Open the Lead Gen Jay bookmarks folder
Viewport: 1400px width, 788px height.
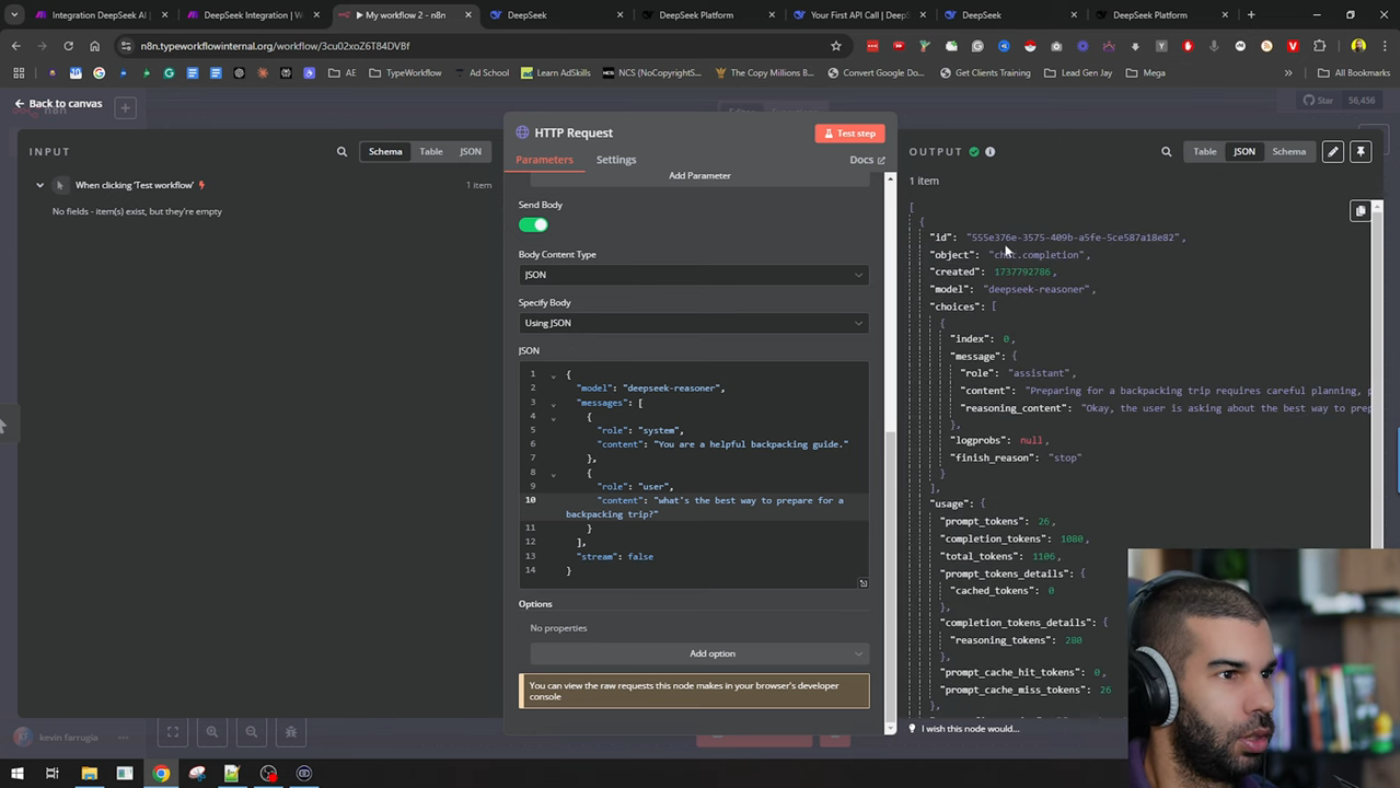pos(1078,73)
